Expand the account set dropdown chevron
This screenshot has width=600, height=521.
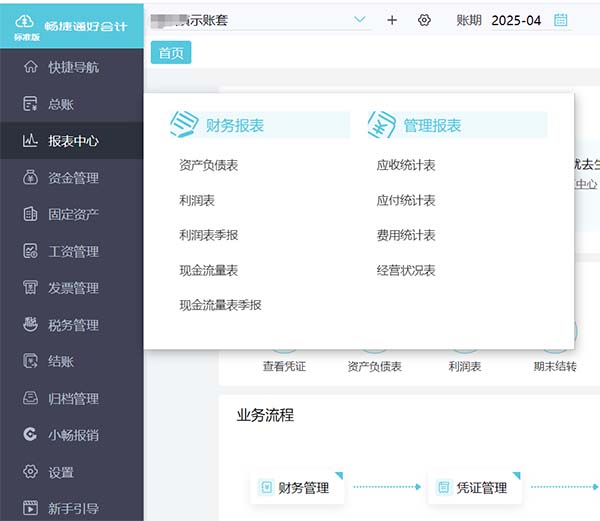click(x=360, y=19)
